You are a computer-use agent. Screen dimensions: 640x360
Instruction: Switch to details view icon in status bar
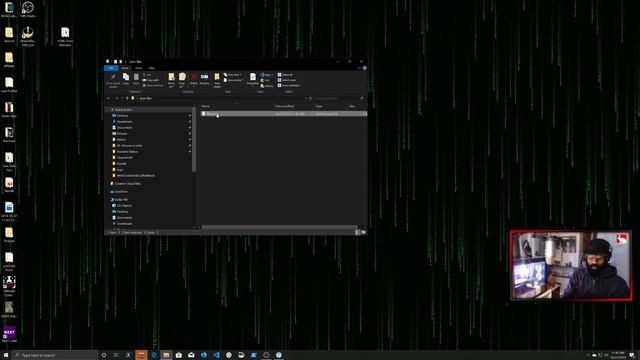point(358,232)
